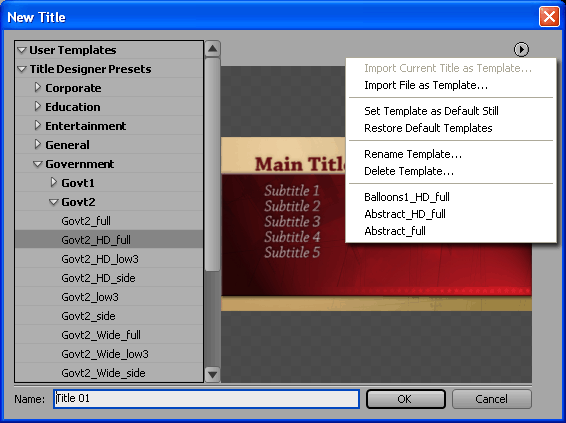
Task: Select the Govt2_HD_low3 template
Action: [x=109, y=259]
